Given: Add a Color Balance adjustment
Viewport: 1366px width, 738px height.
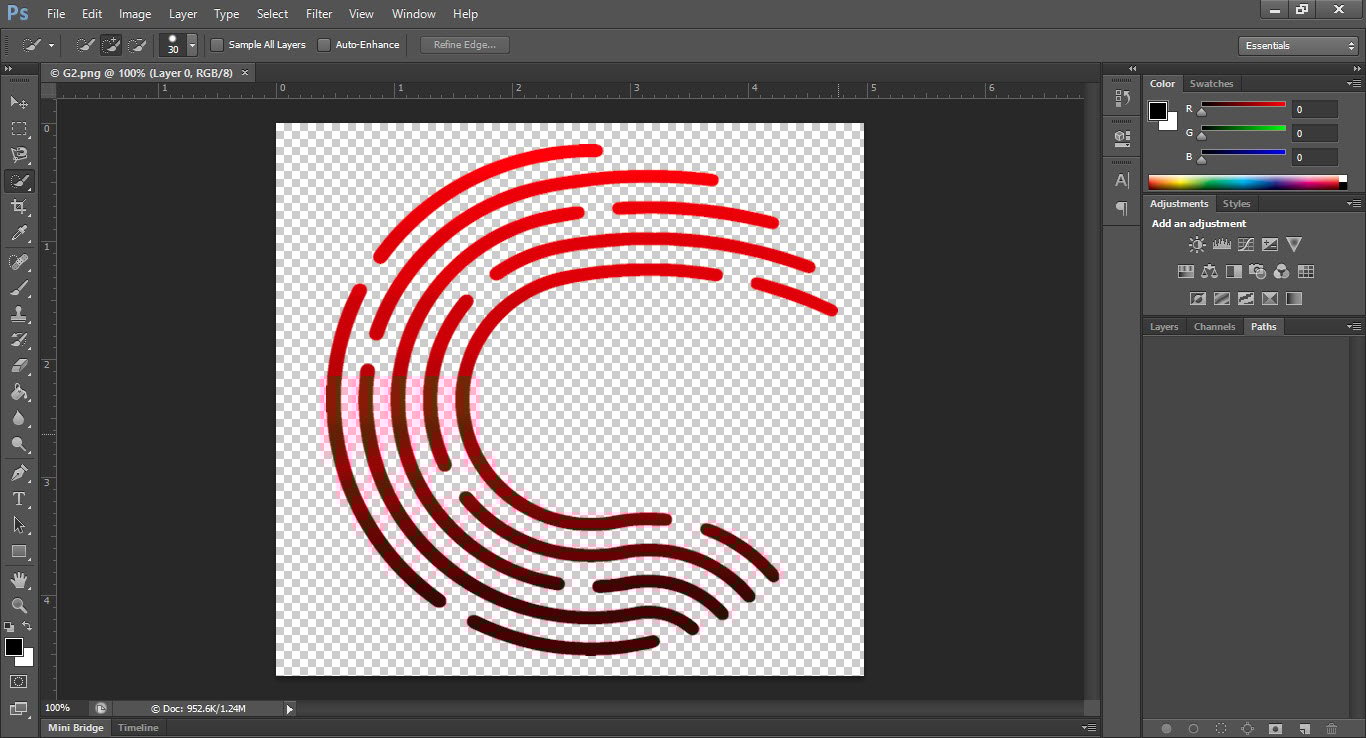Looking at the screenshot, I should [1210, 271].
